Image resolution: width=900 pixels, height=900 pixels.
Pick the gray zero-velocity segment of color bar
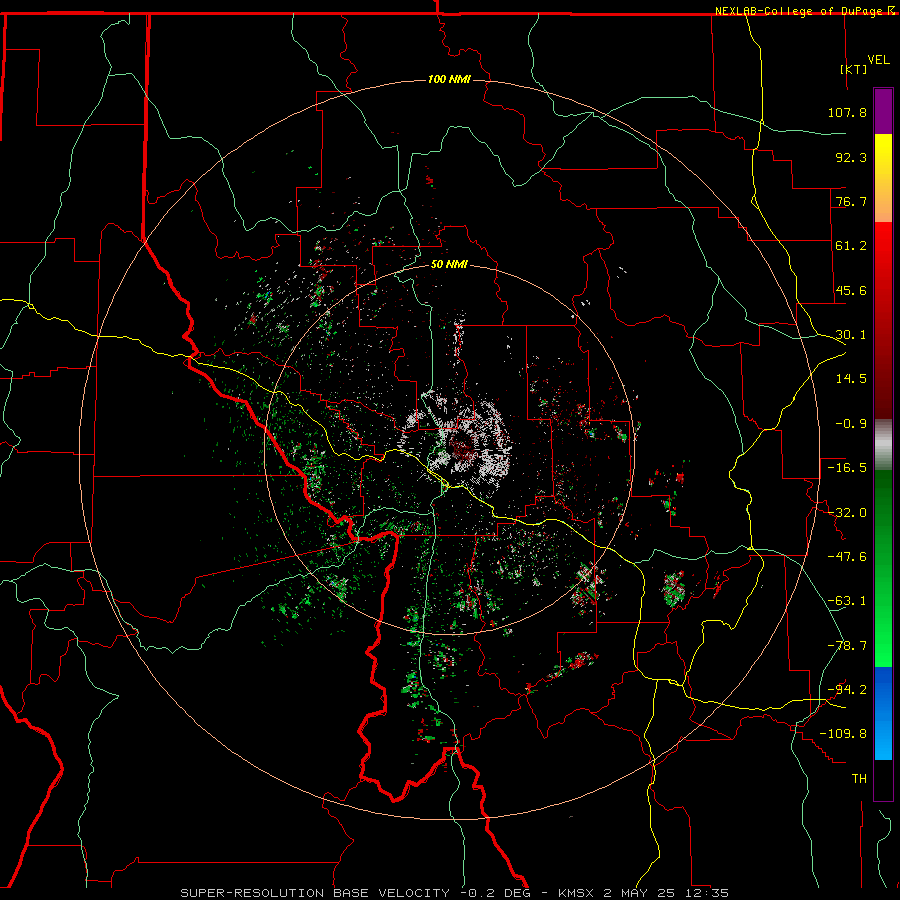883,444
